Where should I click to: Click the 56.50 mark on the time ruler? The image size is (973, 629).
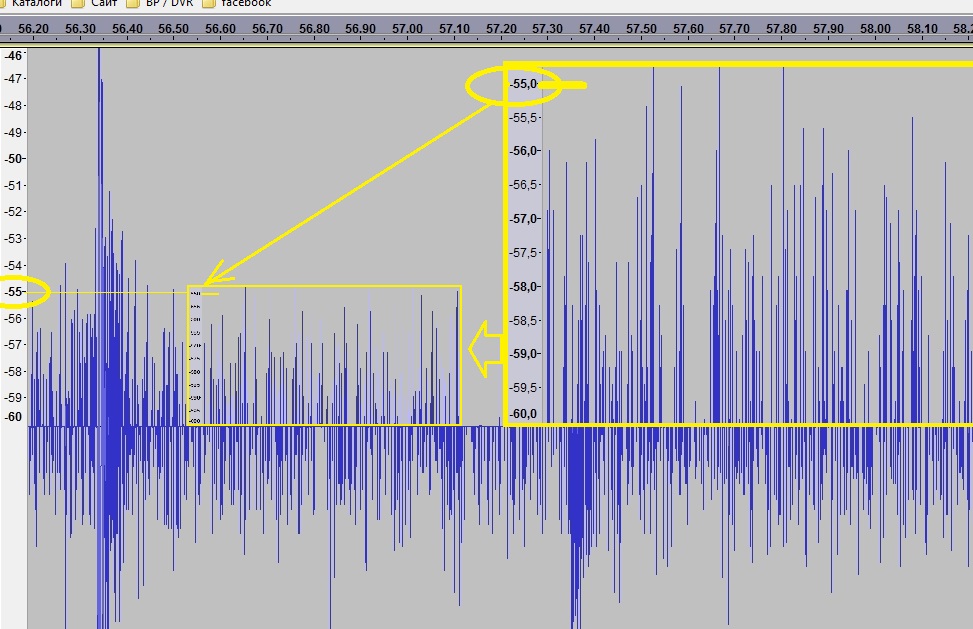click(173, 29)
